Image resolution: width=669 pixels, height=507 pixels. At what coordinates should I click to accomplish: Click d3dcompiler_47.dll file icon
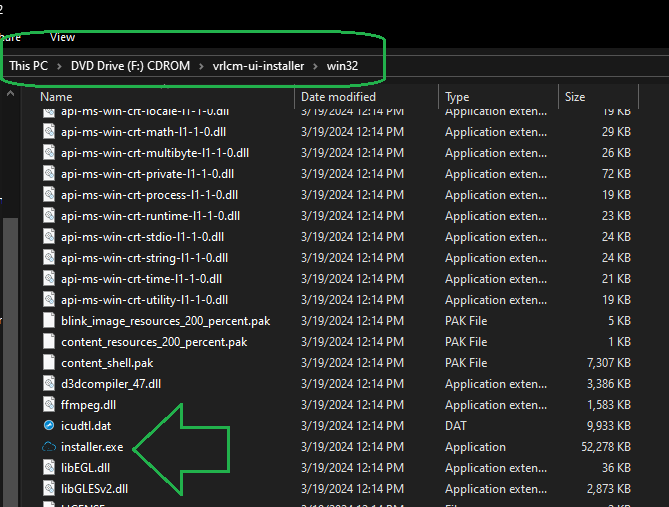coord(49,384)
